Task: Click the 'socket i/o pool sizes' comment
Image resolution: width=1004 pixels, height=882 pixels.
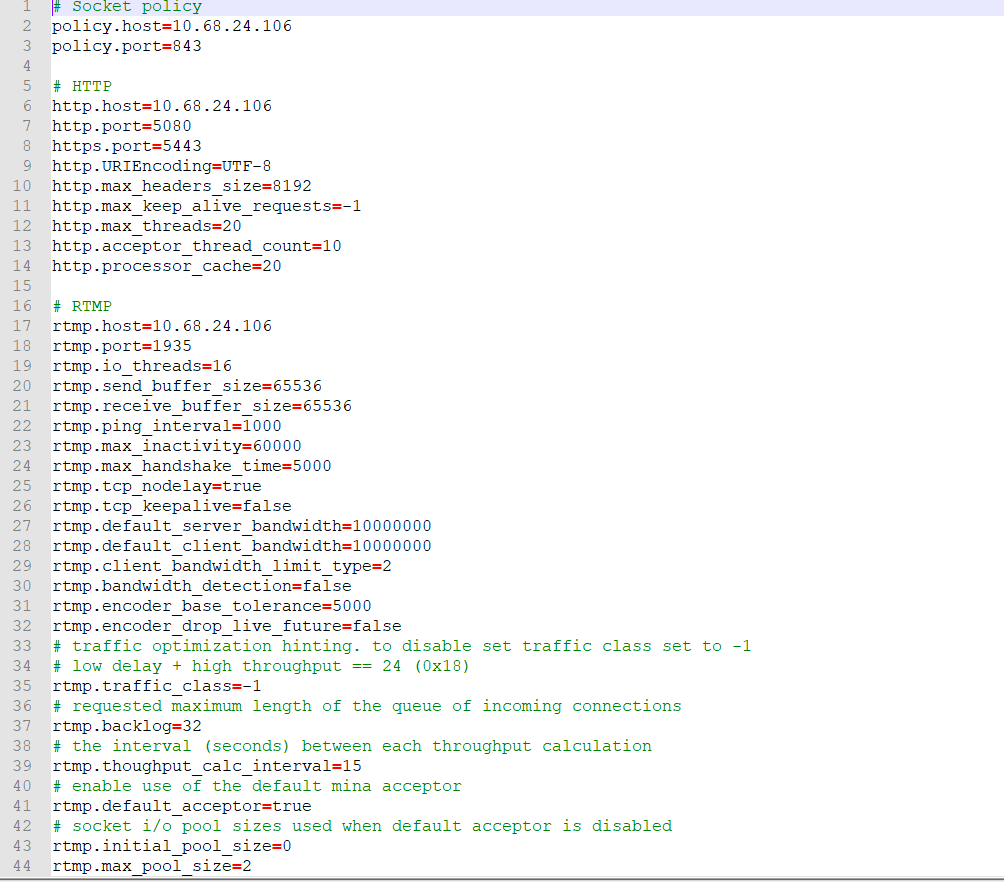Action: [362, 827]
